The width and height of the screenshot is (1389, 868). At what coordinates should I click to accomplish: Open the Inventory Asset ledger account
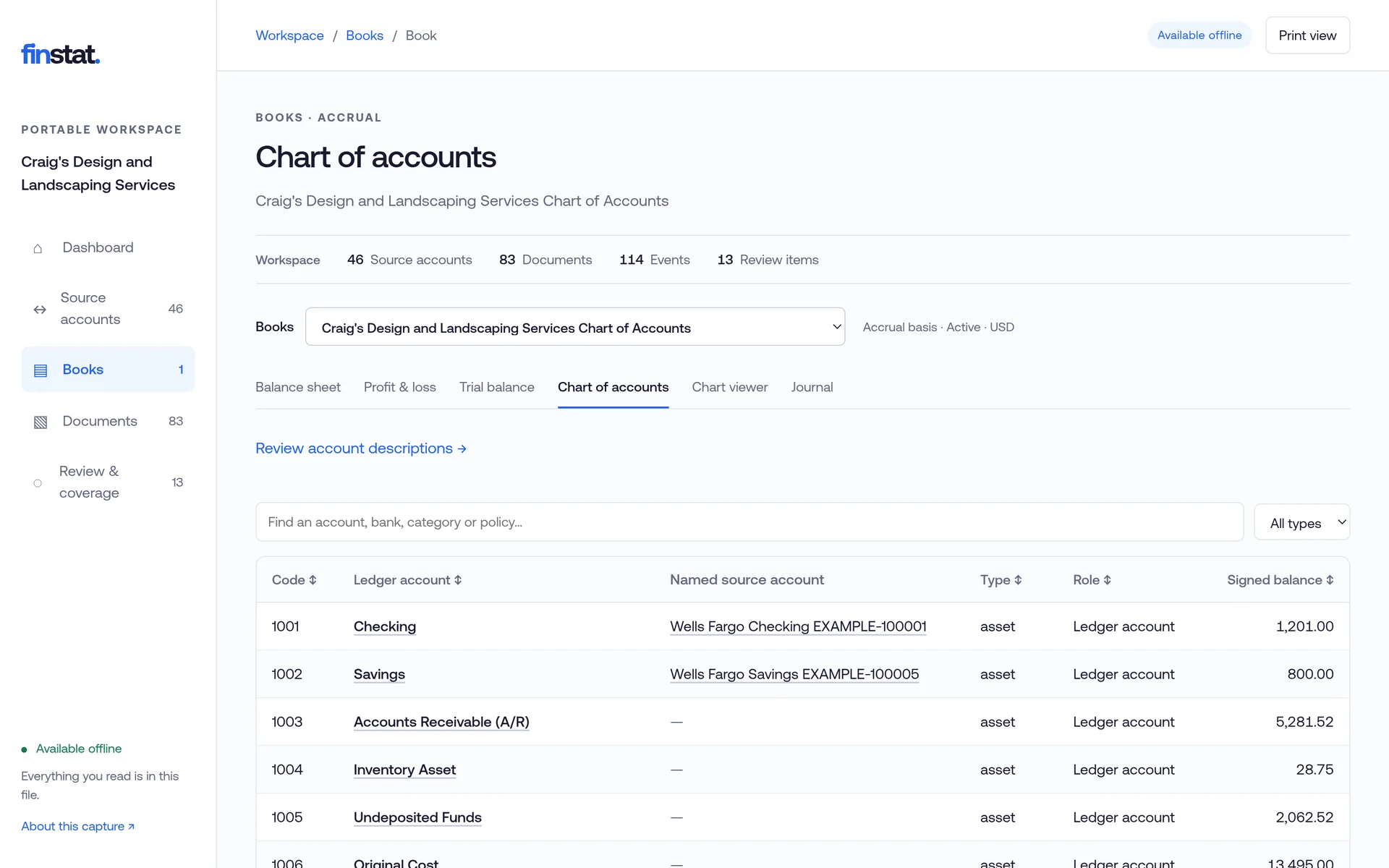point(404,770)
